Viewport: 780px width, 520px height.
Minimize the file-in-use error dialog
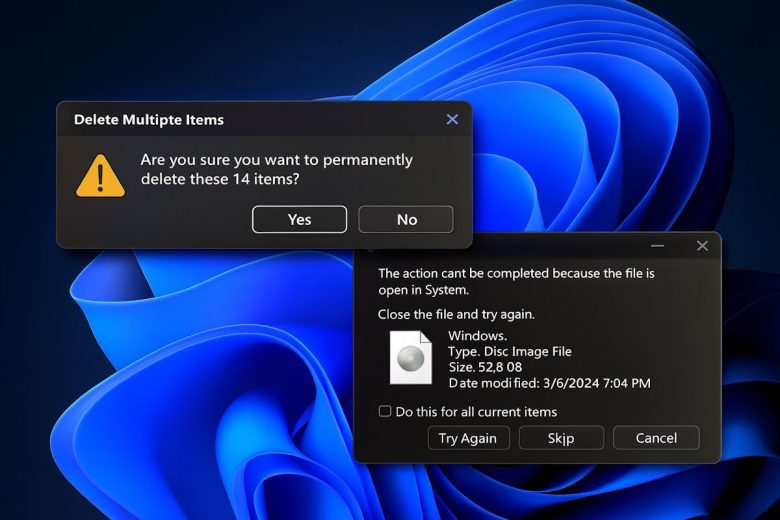click(658, 246)
